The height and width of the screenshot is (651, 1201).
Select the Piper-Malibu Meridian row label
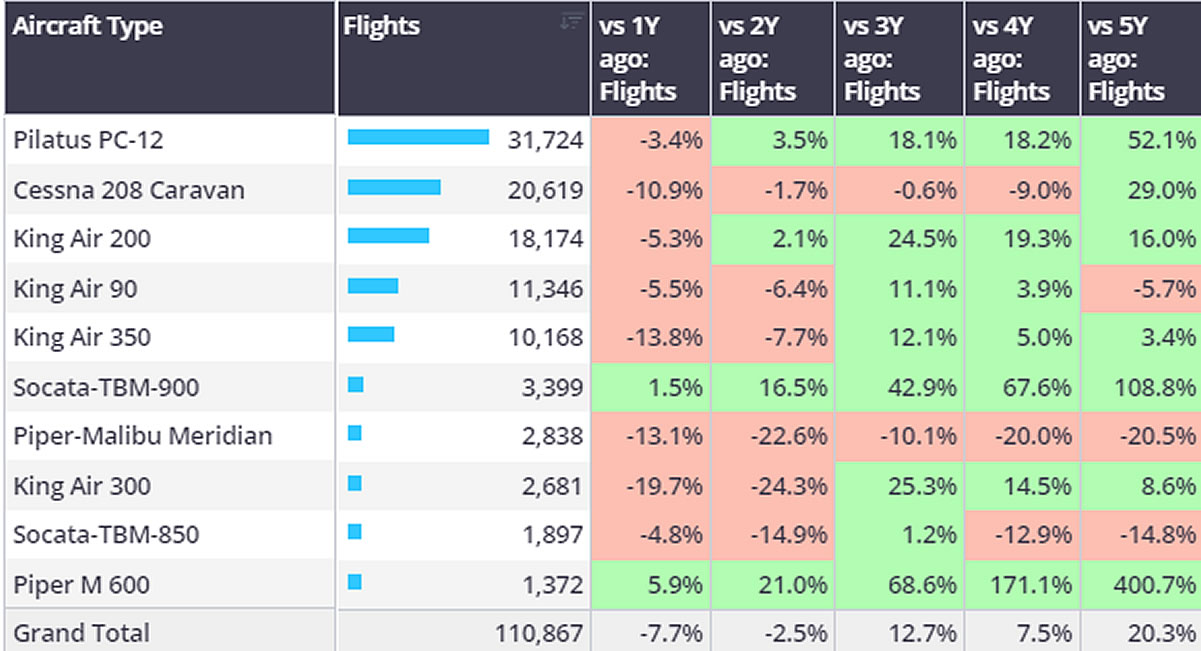point(143,436)
